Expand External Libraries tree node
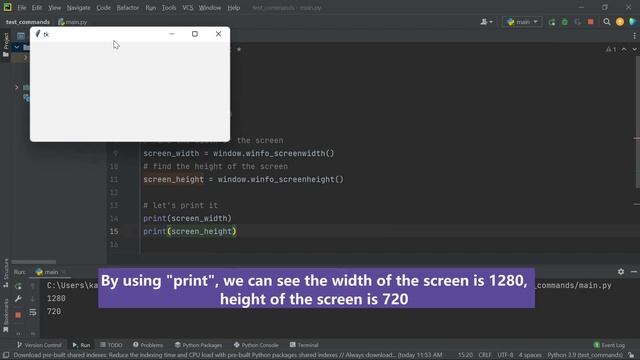This screenshot has width=640, height=360. tap(17, 87)
